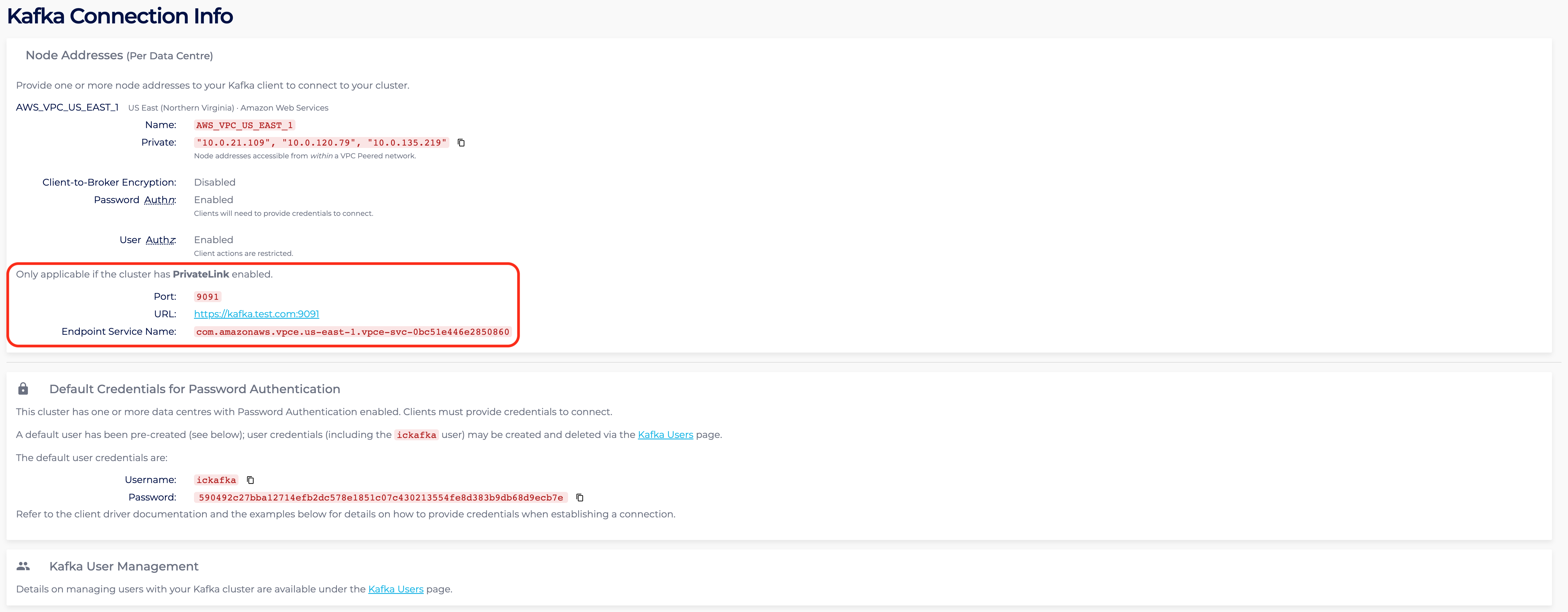Click the Node Addresses section heading

pos(119,55)
